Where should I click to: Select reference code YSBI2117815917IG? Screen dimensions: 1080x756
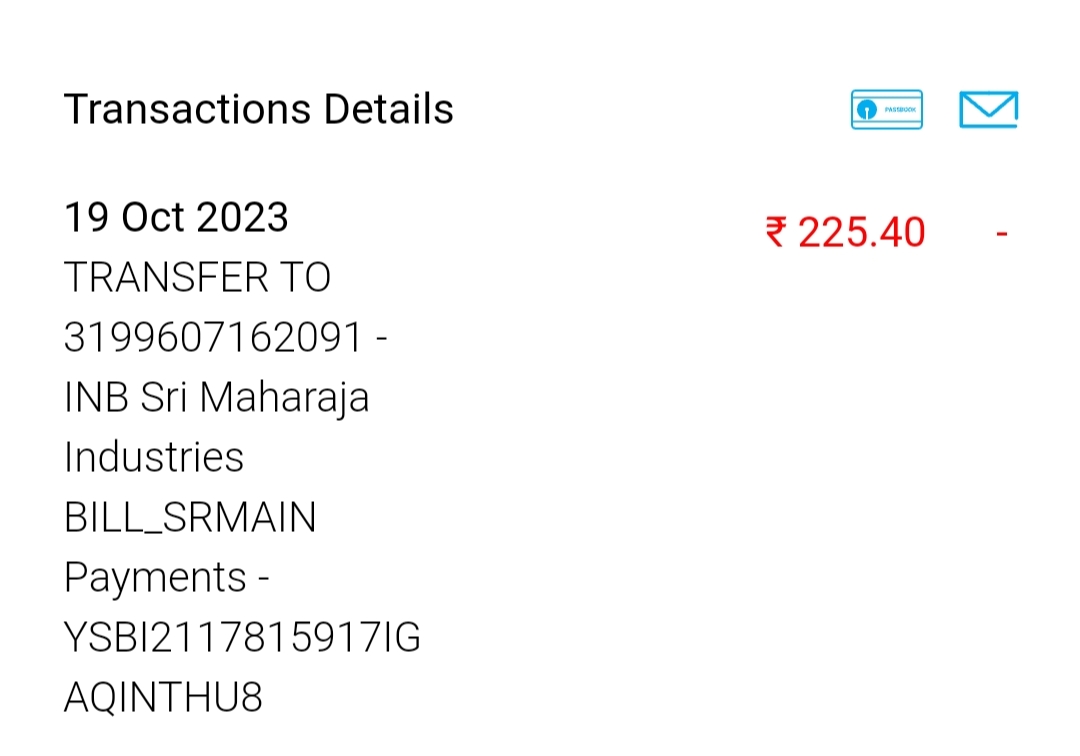coord(242,637)
